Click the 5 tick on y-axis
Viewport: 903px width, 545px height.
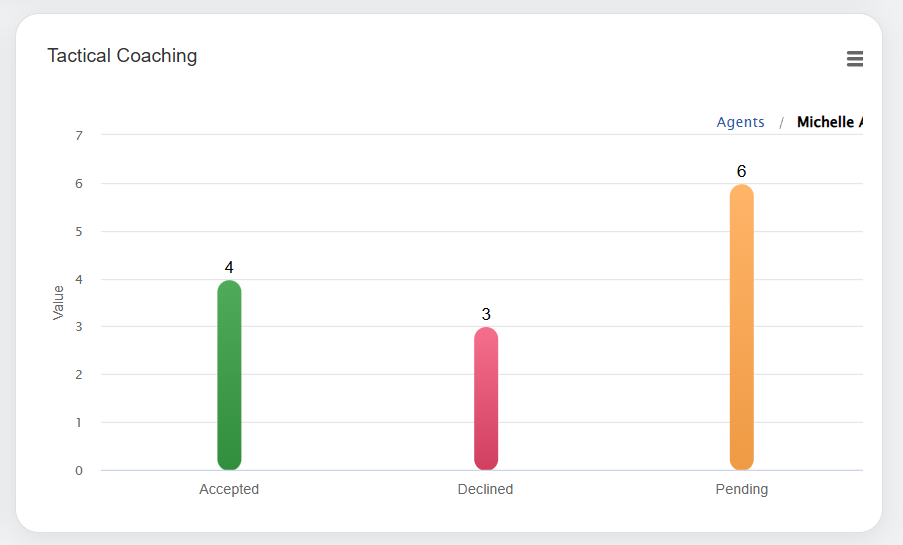point(79,231)
